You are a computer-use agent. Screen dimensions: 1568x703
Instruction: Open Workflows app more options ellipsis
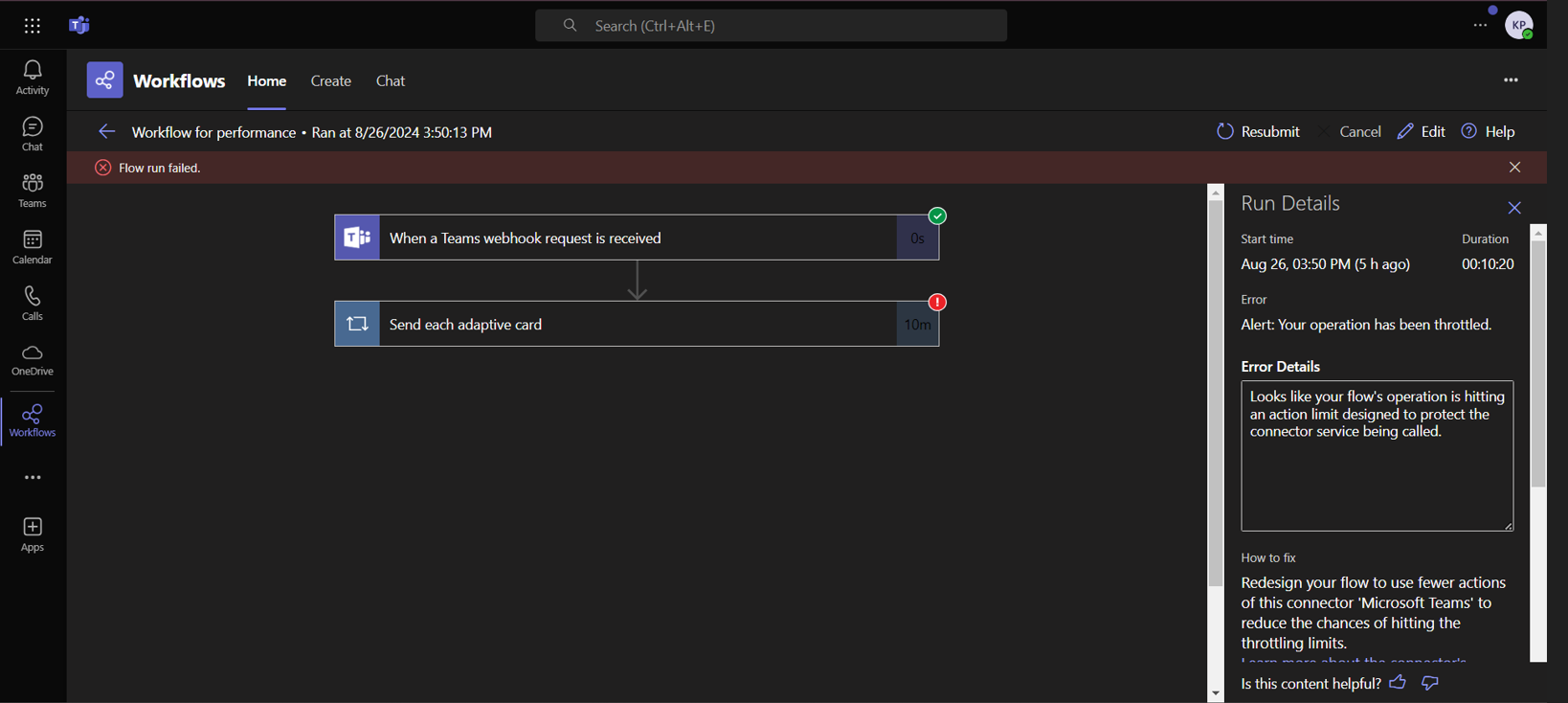click(x=1511, y=80)
